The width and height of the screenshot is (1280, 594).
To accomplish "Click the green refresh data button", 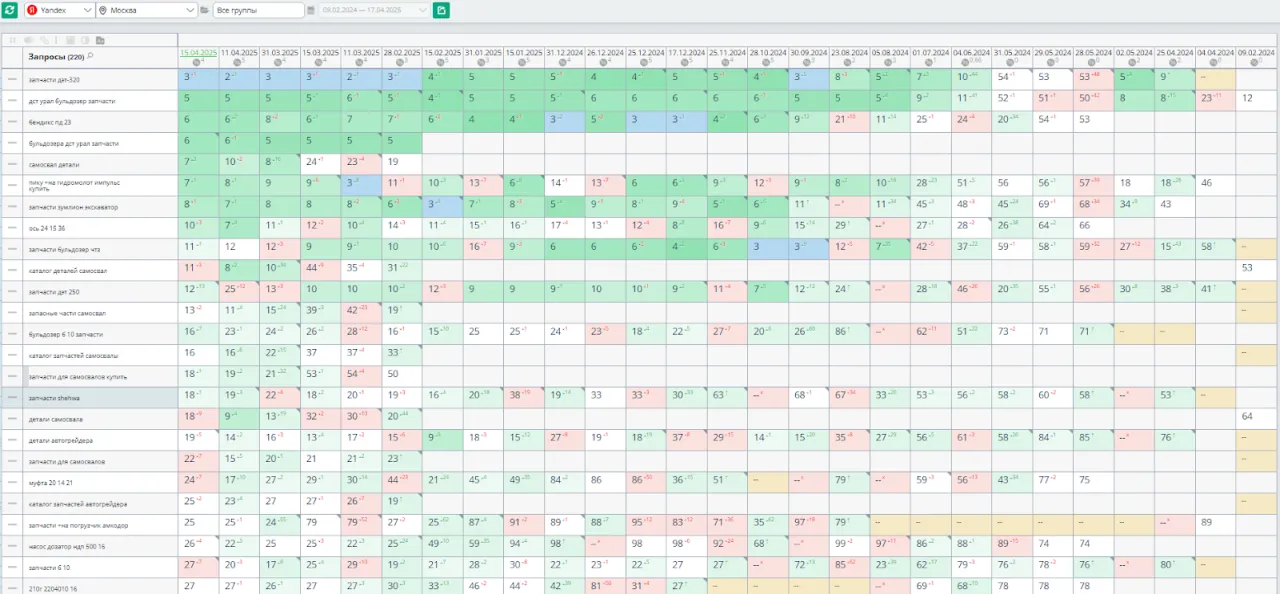I will 10,10.
